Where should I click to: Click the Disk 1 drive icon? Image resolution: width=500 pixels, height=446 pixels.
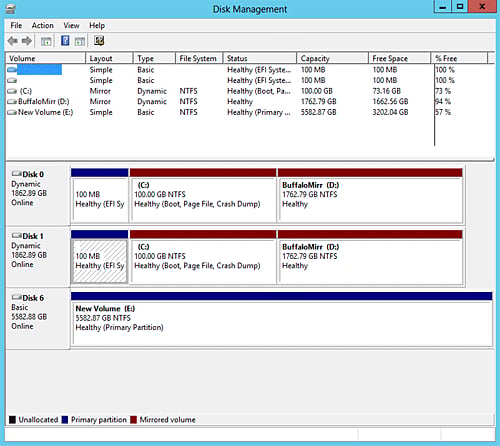point(16,235)
